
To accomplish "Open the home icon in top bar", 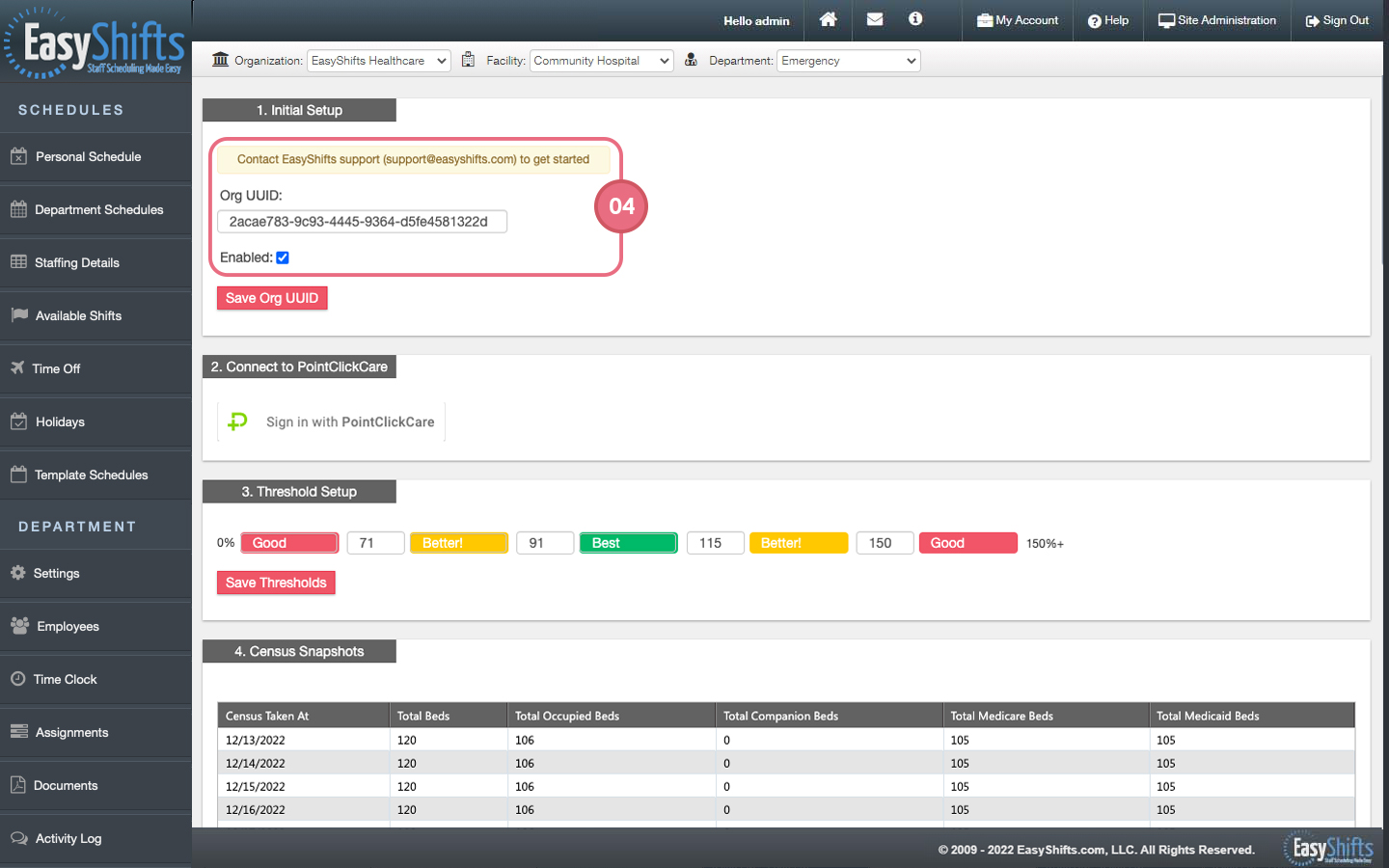I will (x=828, y=19).
